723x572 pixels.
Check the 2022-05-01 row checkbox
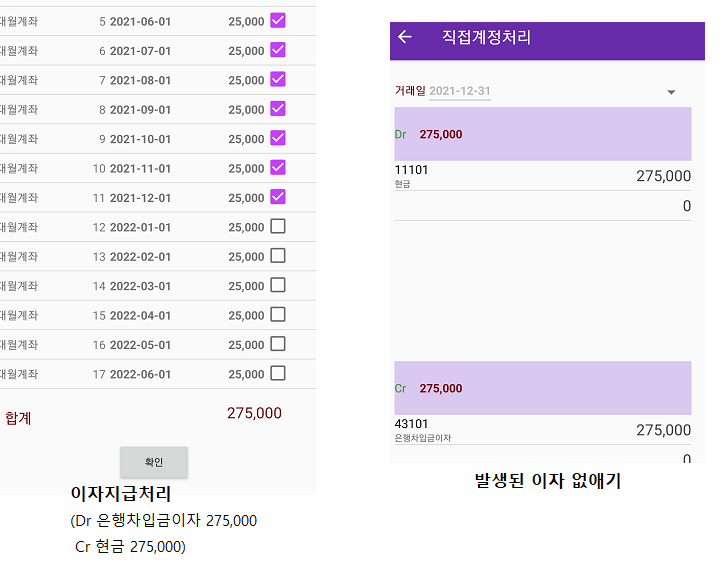[278, 343]
